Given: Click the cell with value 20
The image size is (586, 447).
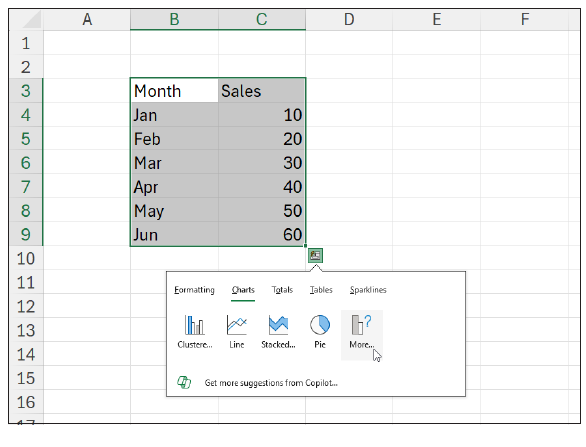Looking at the screenshot, I should [262, 138].
